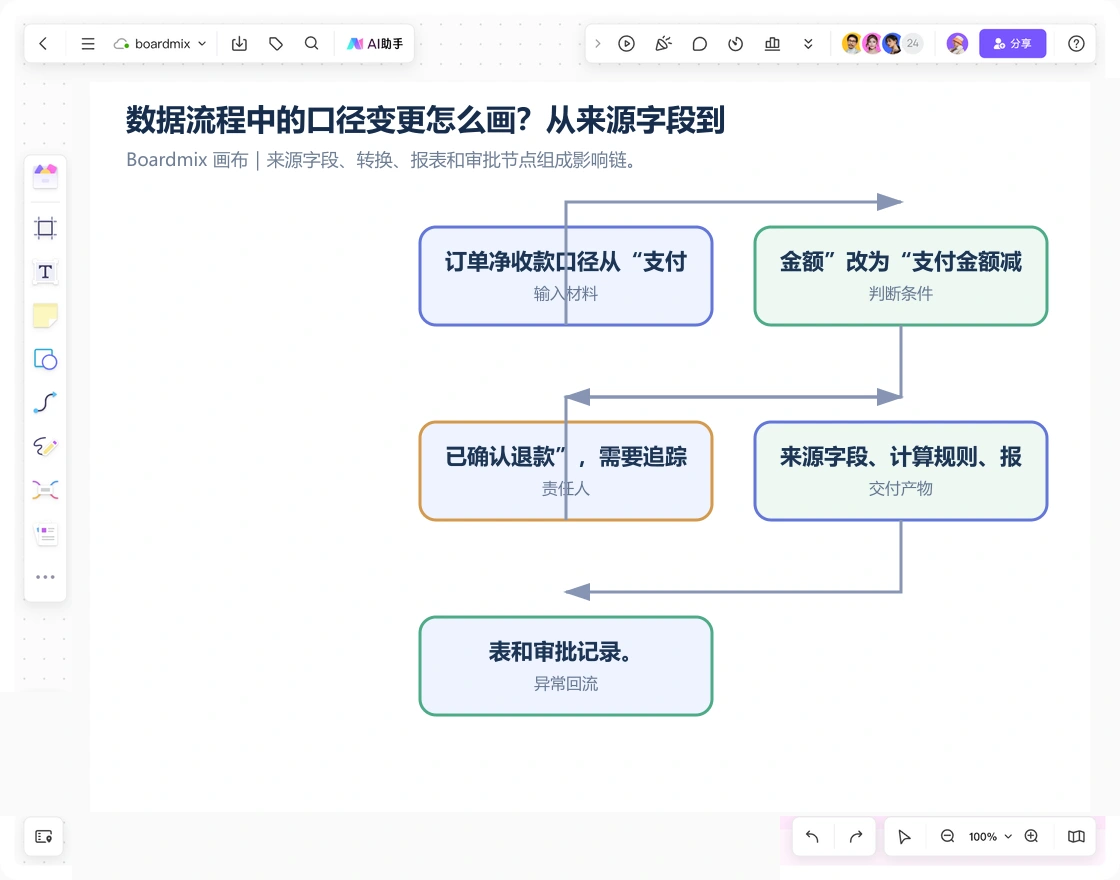This screenshot has height=880, width=1120.
Task: Open comments with the speech bubble icon
Action: [x=699, y=44]
